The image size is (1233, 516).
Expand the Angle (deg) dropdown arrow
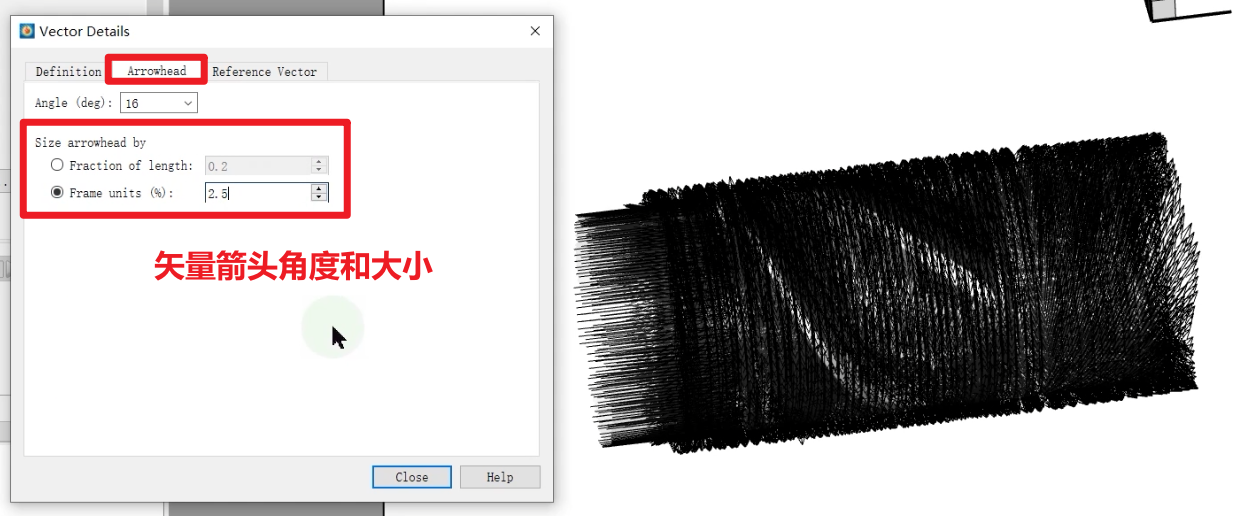[x=187, y=103]
